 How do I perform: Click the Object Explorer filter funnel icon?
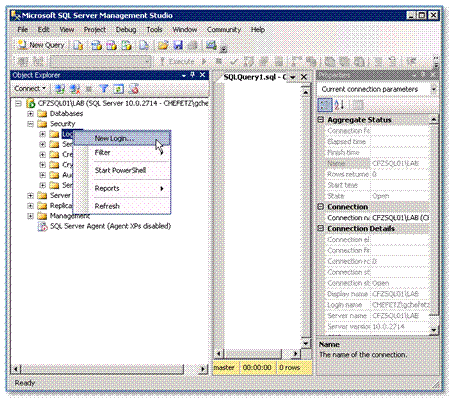tap(104, 89)
